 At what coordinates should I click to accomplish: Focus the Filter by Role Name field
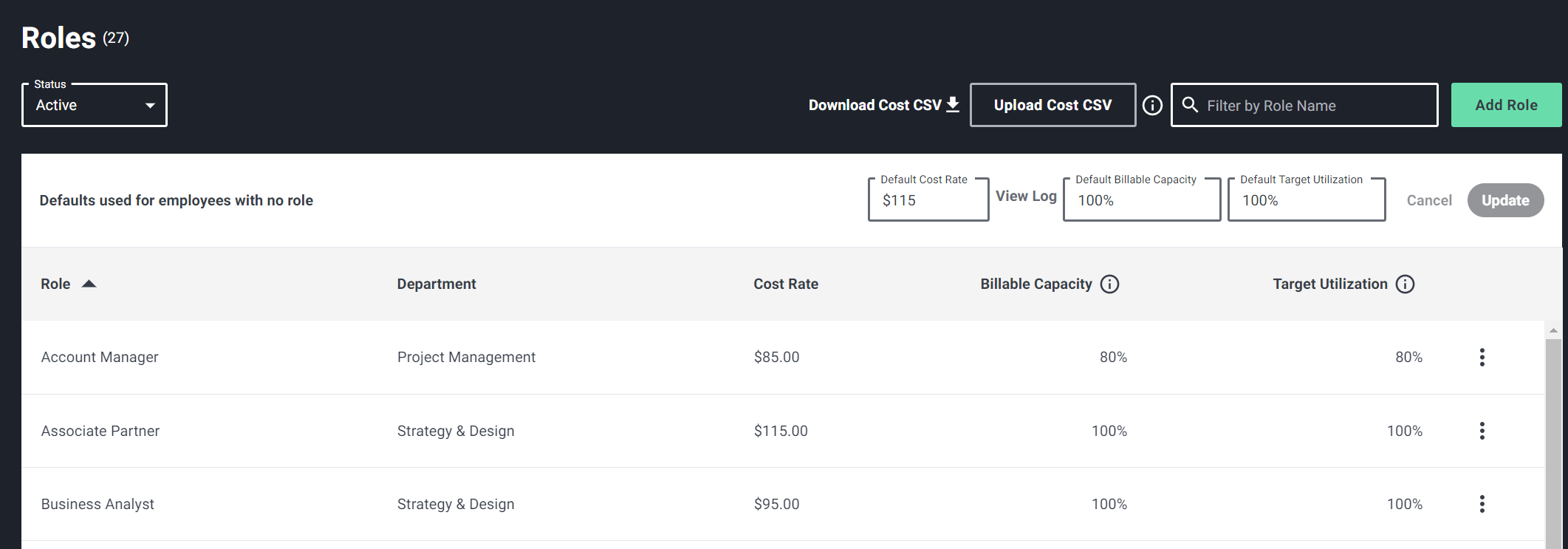coord(1315,106)
